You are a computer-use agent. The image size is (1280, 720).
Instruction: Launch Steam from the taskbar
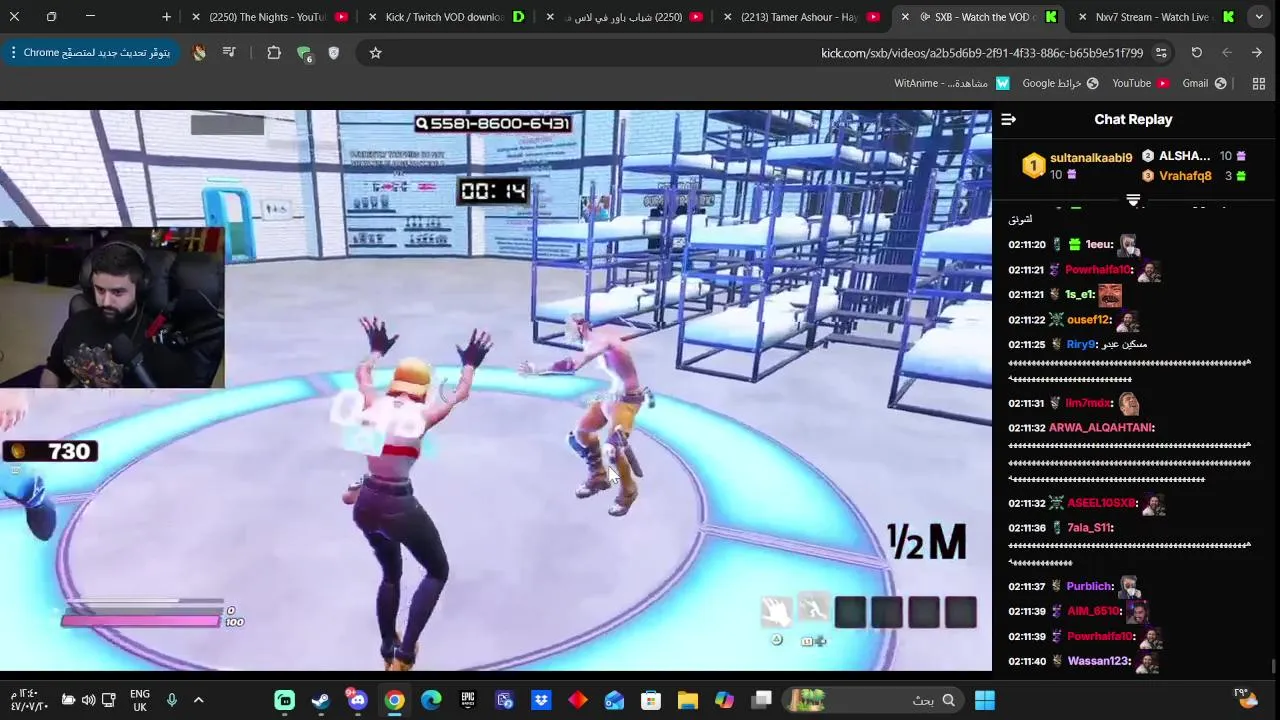321,700
